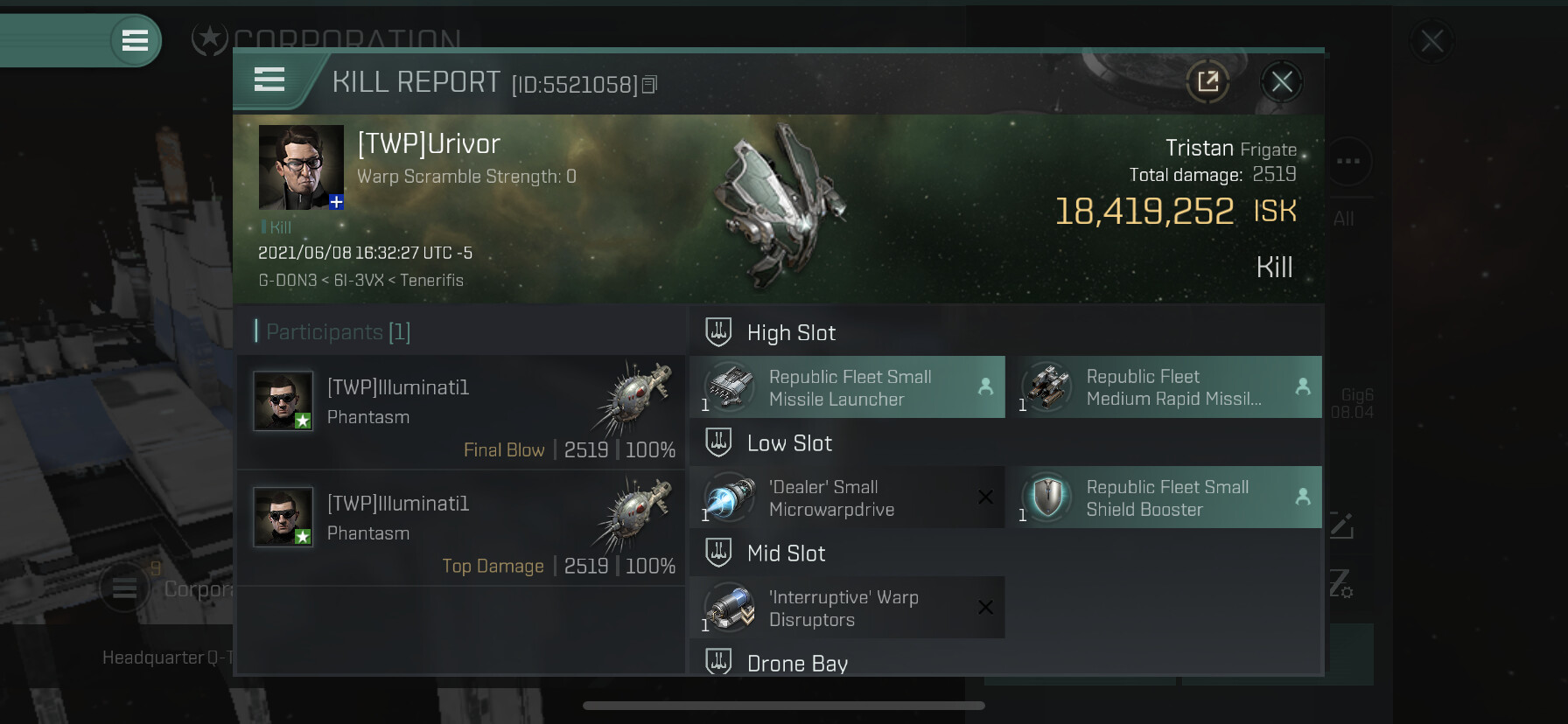1568x724 pixels.
Task: Copy the kill report ID
Action: 649,85
